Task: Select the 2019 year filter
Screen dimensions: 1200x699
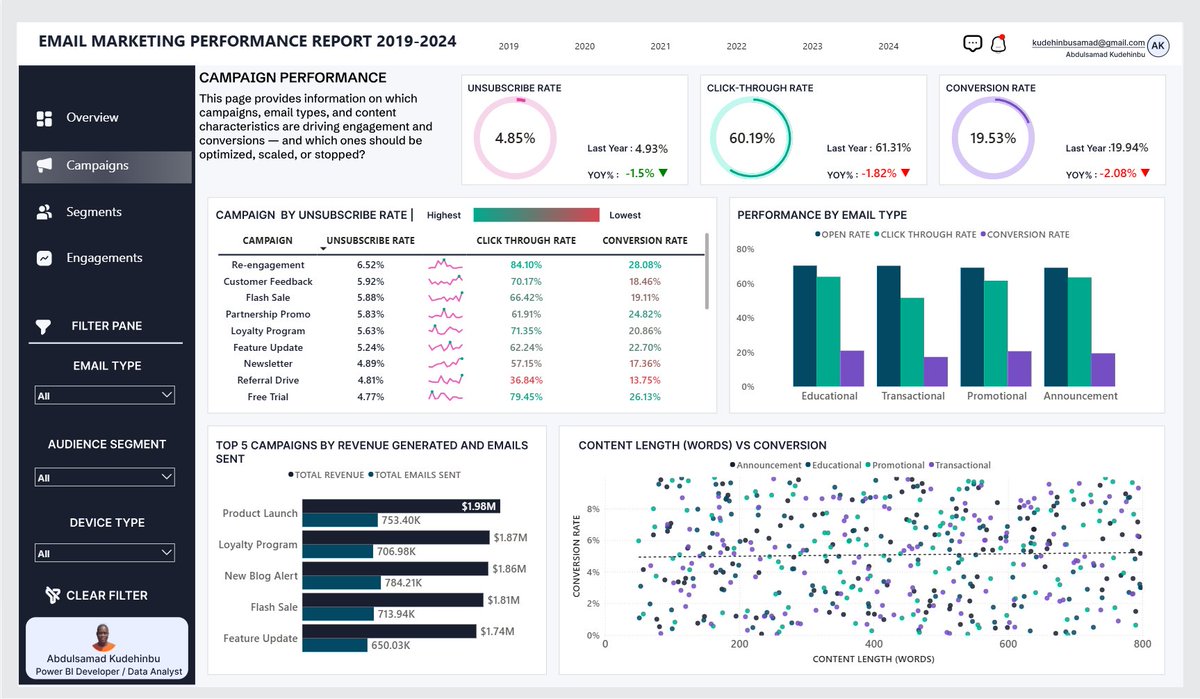Action: (x=508, y=47)
